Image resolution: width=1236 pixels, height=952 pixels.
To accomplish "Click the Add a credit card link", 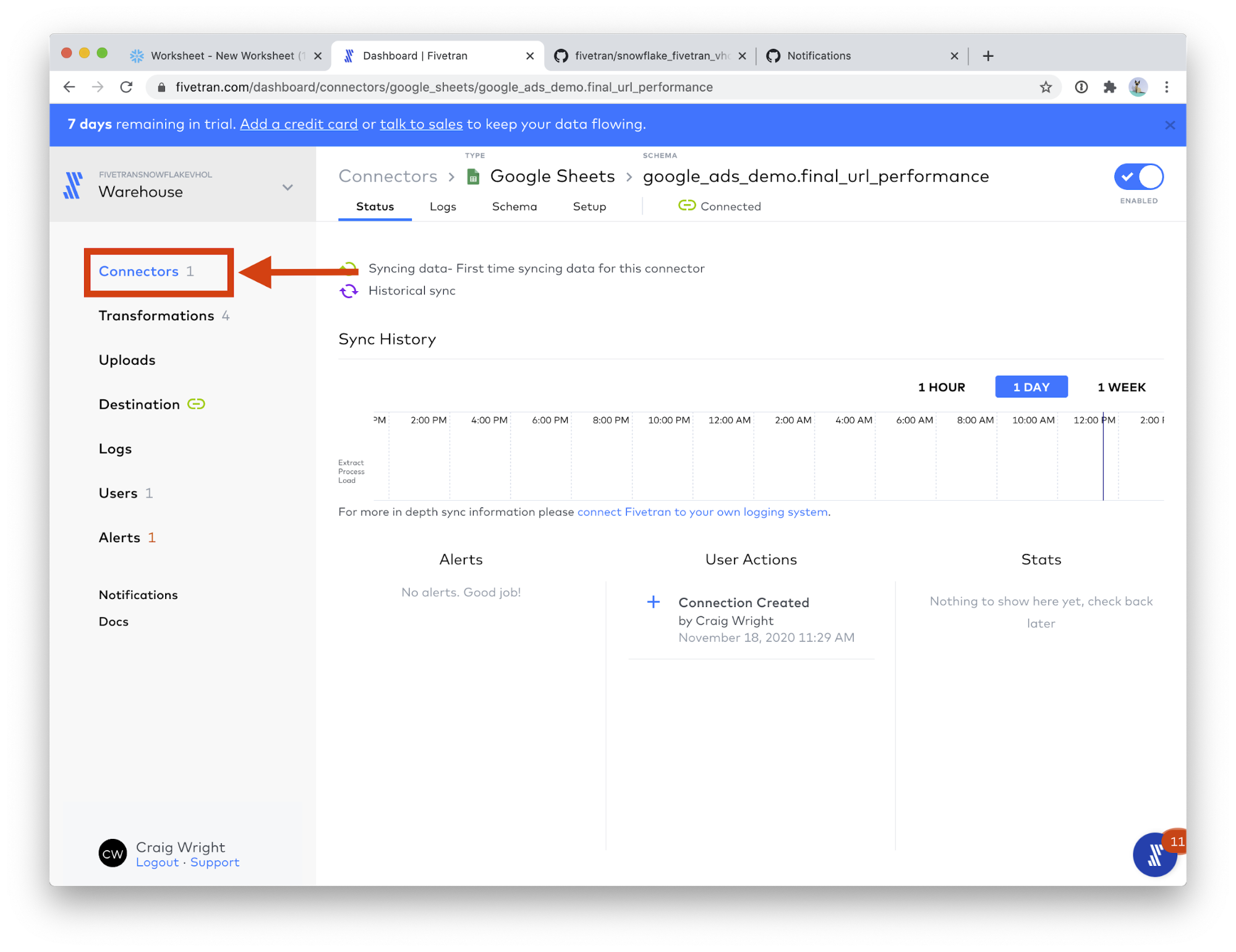I will click(x=299, y=124).
